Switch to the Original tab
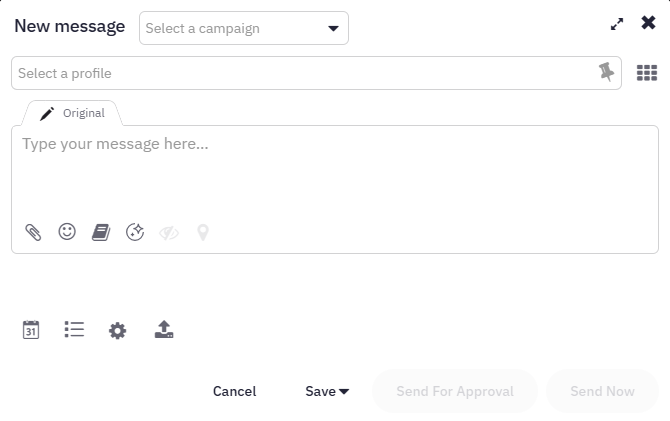This screenshot has height=421, width=670. click(72, 113)
